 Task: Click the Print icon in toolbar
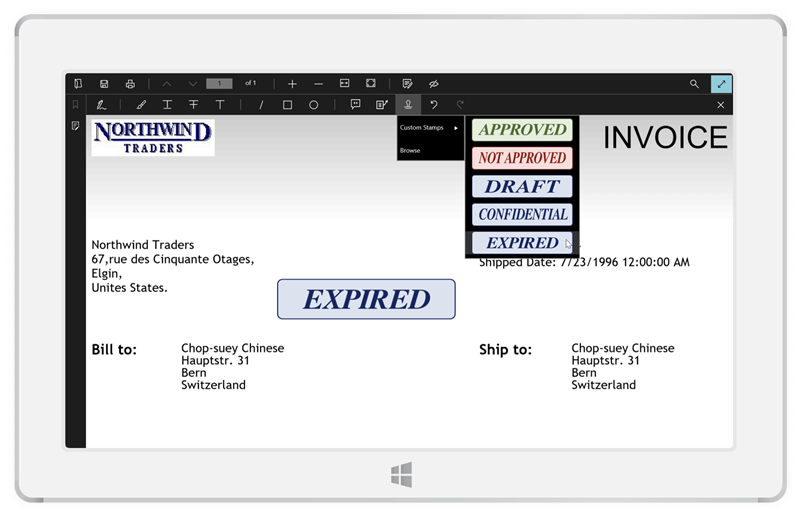(x=130, y=84)
